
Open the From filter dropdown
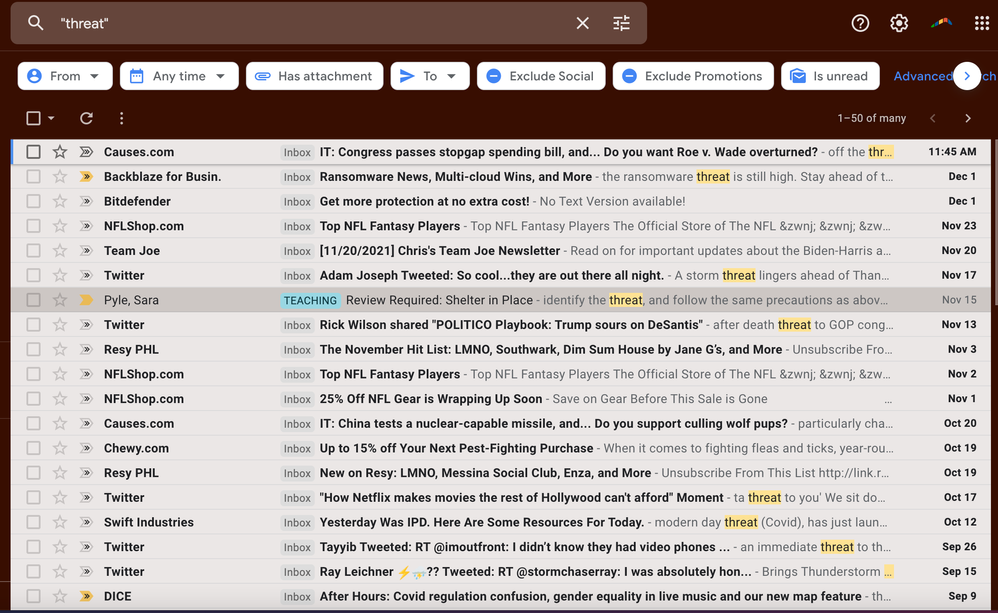(65, 76)
